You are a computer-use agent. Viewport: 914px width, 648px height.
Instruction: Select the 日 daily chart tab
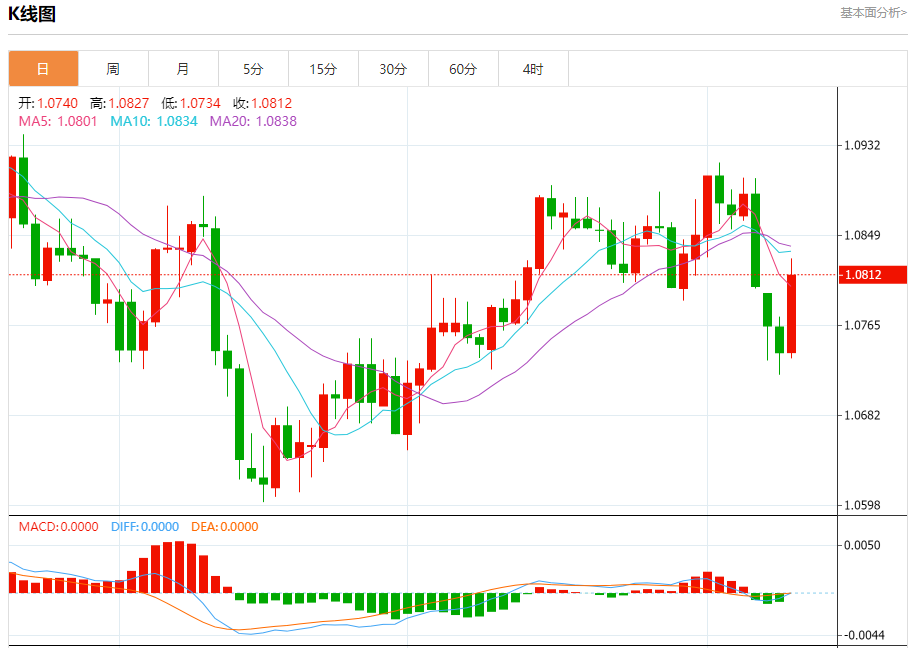pos(43,69)
